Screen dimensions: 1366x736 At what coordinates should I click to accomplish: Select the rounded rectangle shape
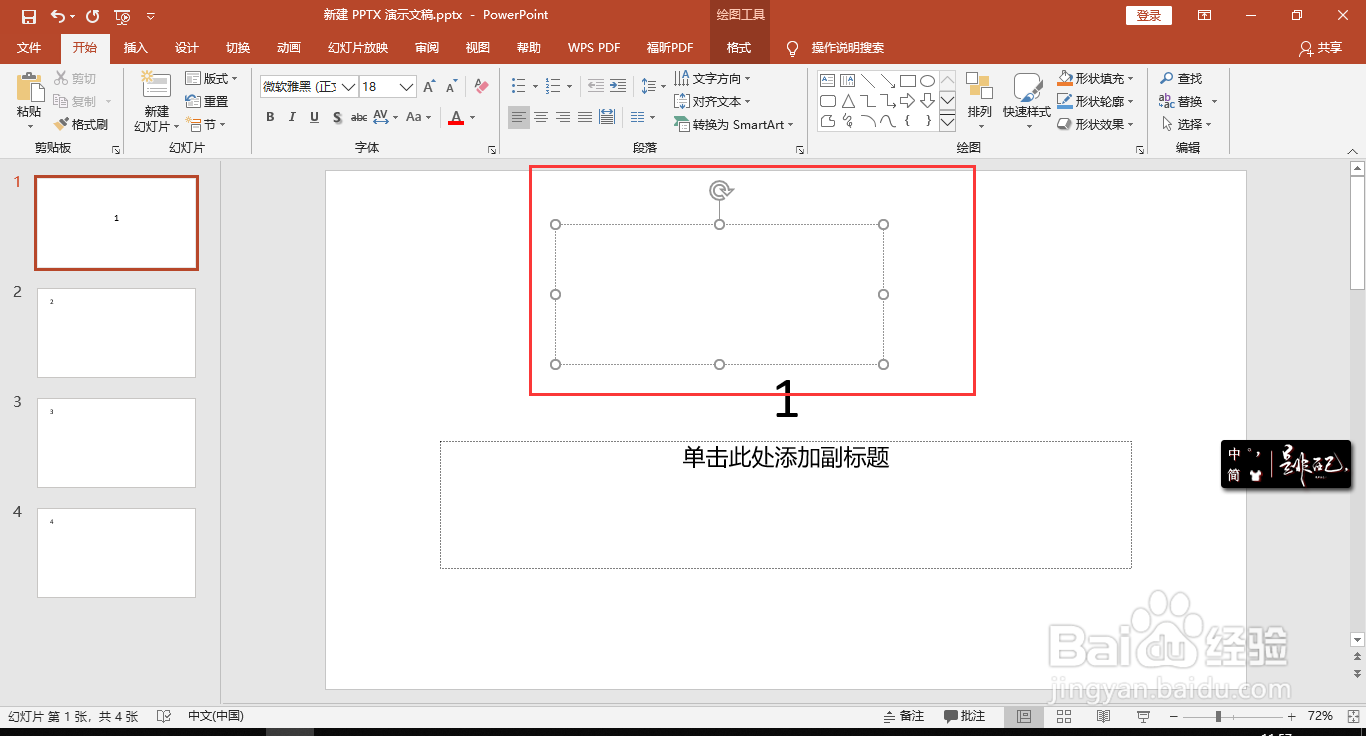[x=827, y=101]
